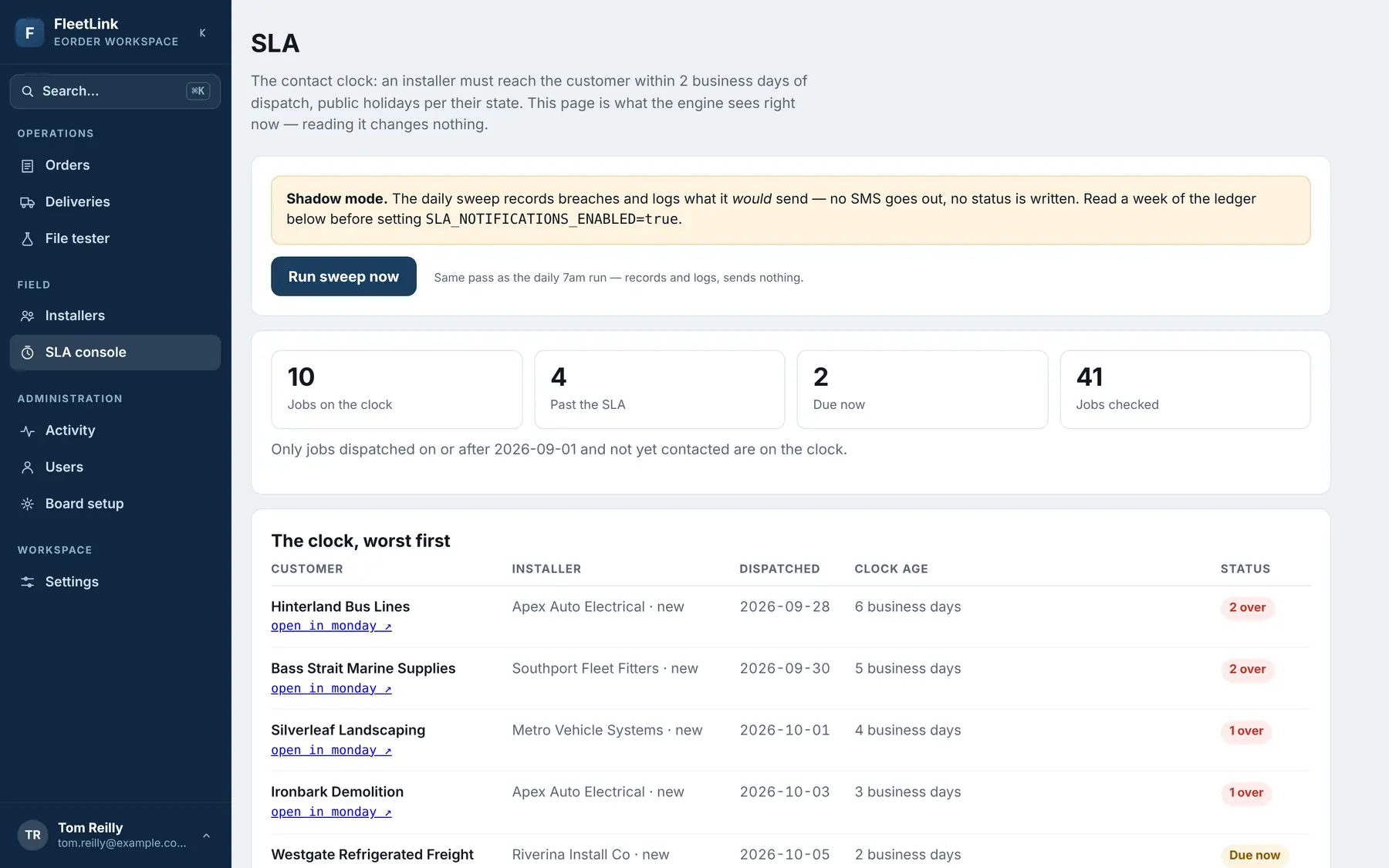Viewport: 1389px width, 868px height.
Task: Go to Deliveries in the sidebar
Action: tap(115, 202)
